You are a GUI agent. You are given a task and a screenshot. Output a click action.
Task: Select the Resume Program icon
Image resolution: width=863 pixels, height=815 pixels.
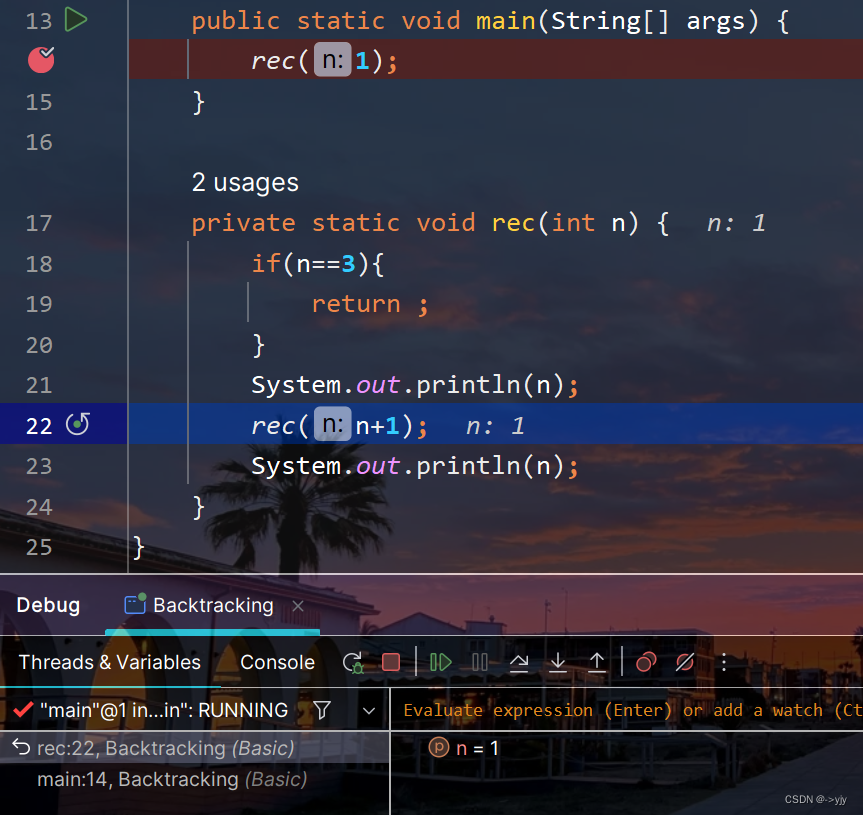coord(441,662)
